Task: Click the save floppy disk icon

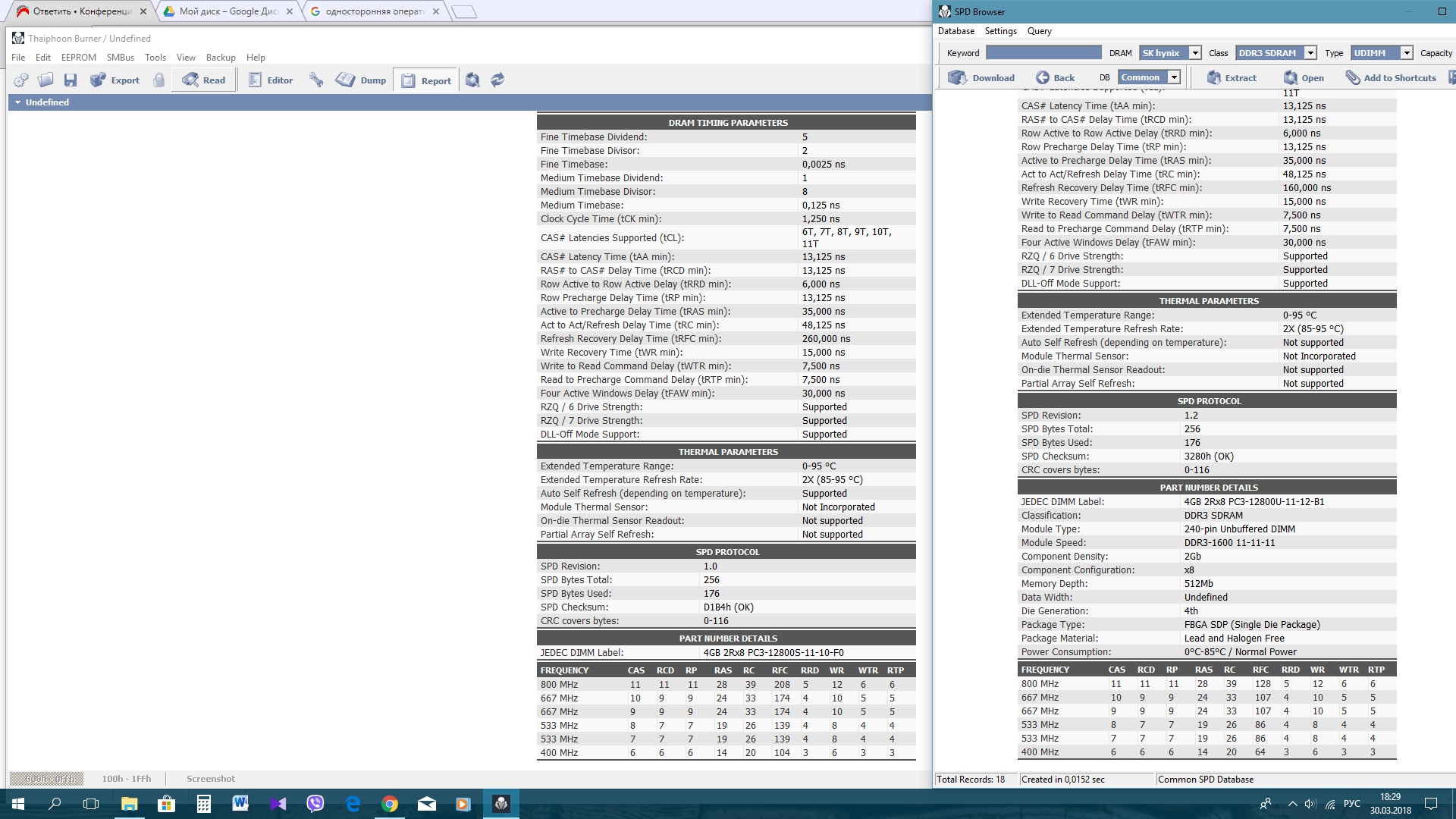Action: click(x=71, y=80)
